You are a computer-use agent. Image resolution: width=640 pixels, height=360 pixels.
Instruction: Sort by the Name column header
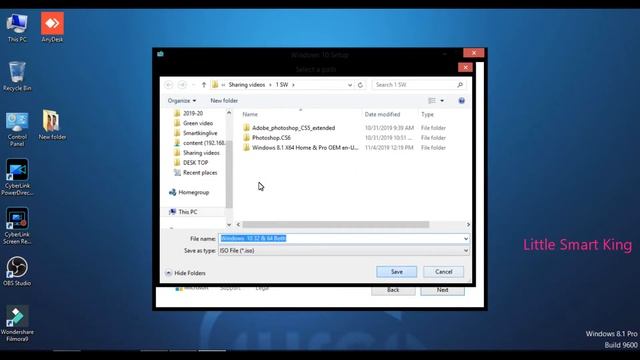pyautogui.click(x=250, y=115)
